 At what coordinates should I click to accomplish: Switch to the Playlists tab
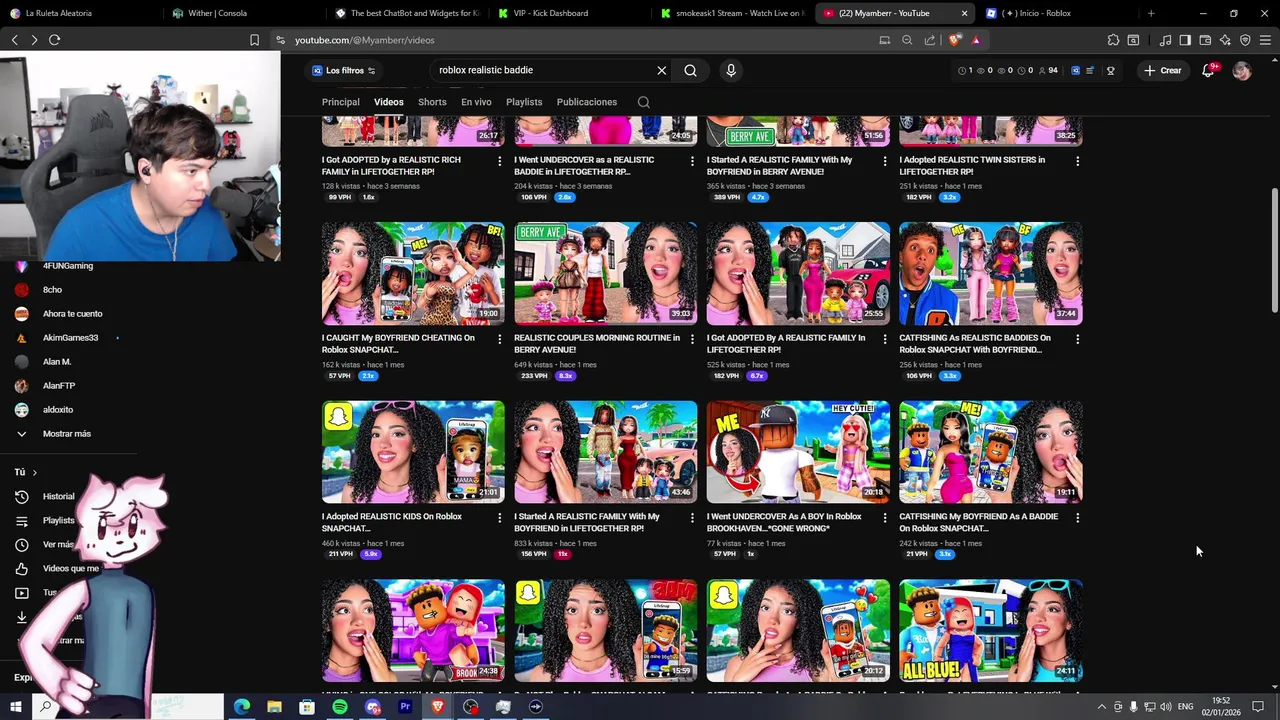pos(524,102)
